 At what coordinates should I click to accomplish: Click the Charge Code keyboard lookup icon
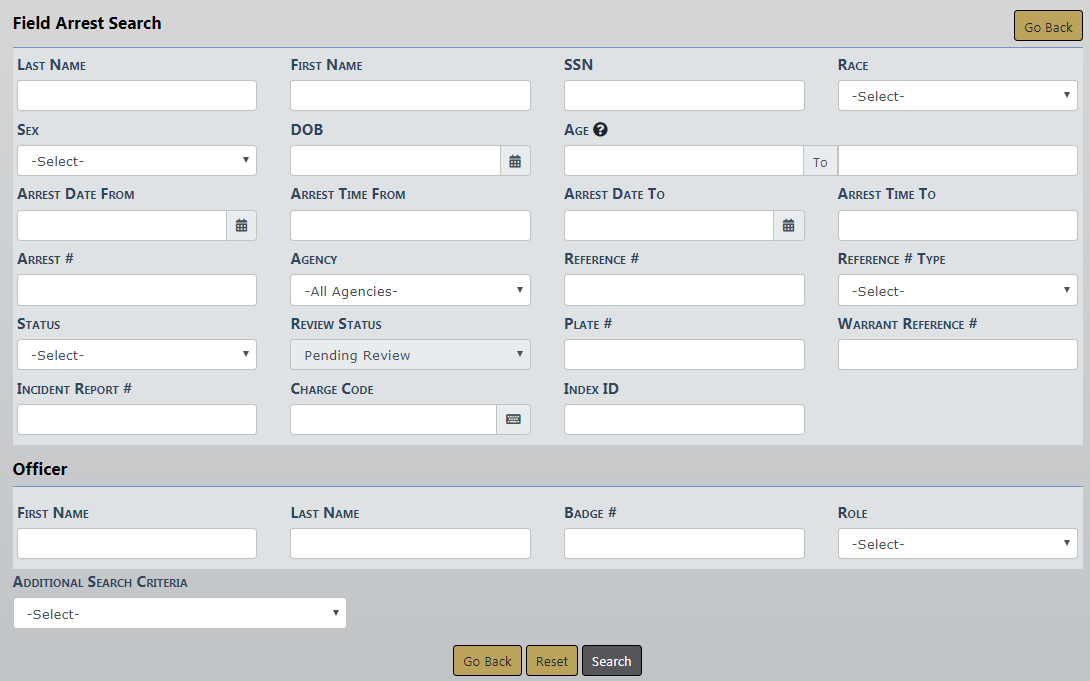click(x=513, y=420)
